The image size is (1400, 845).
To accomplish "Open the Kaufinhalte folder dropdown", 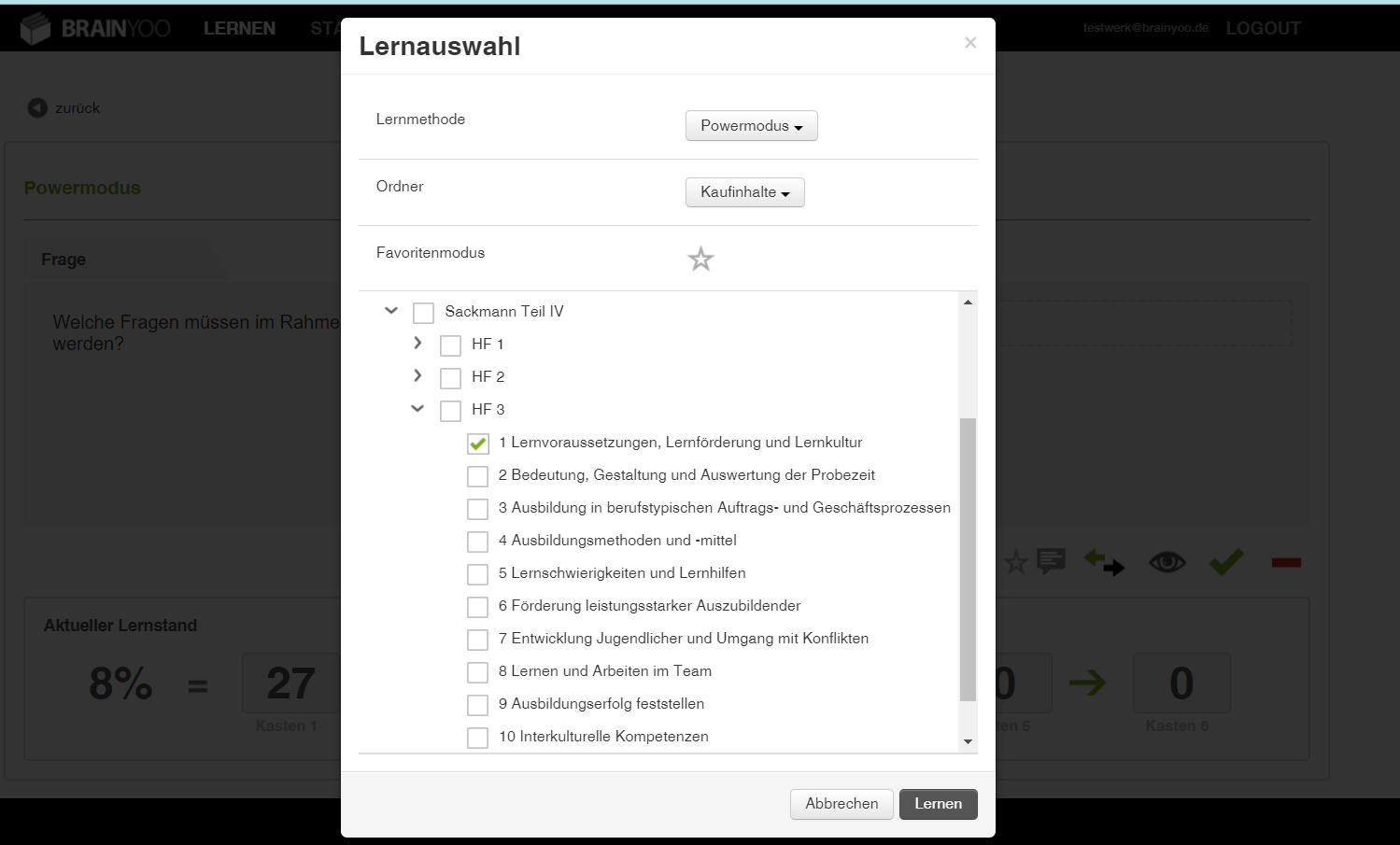I will coord(744,192).
